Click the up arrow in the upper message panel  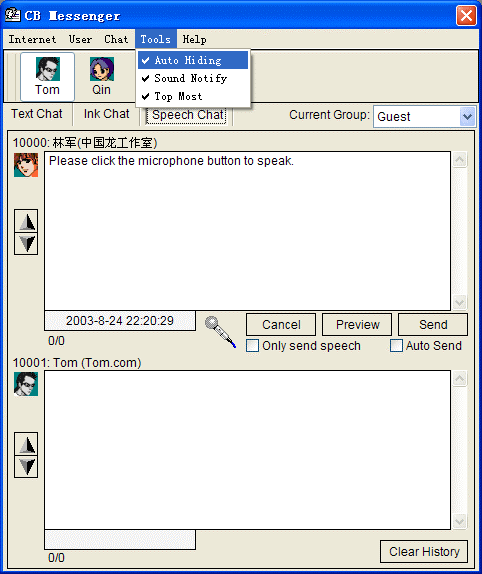pos(26,221)
